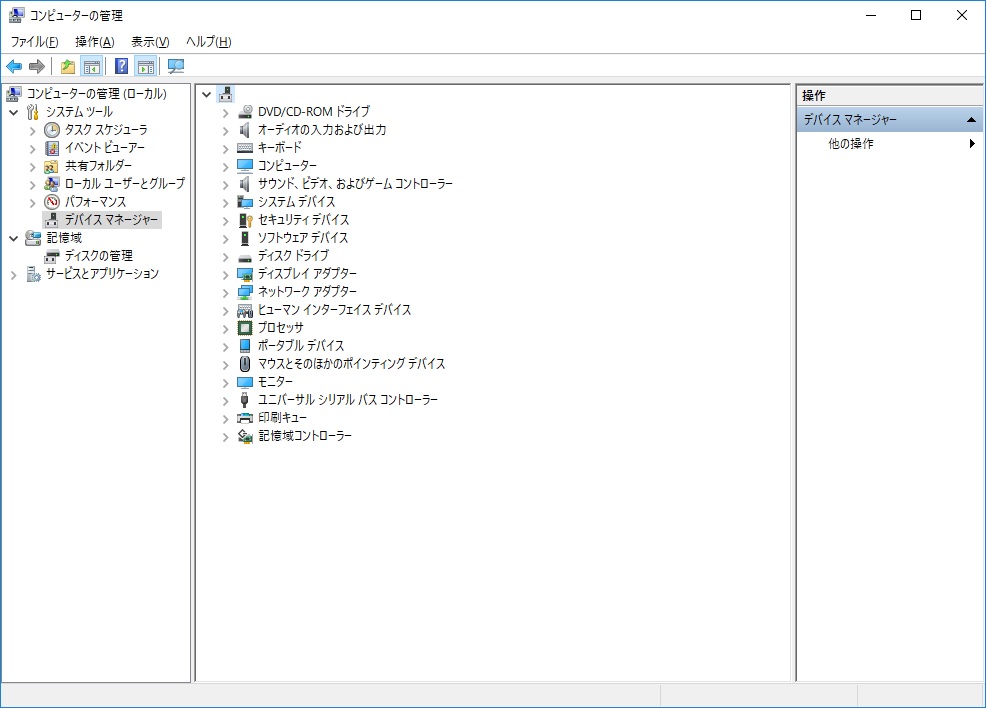Select ディスクの管理 in the left tree

tap(98, 256)
